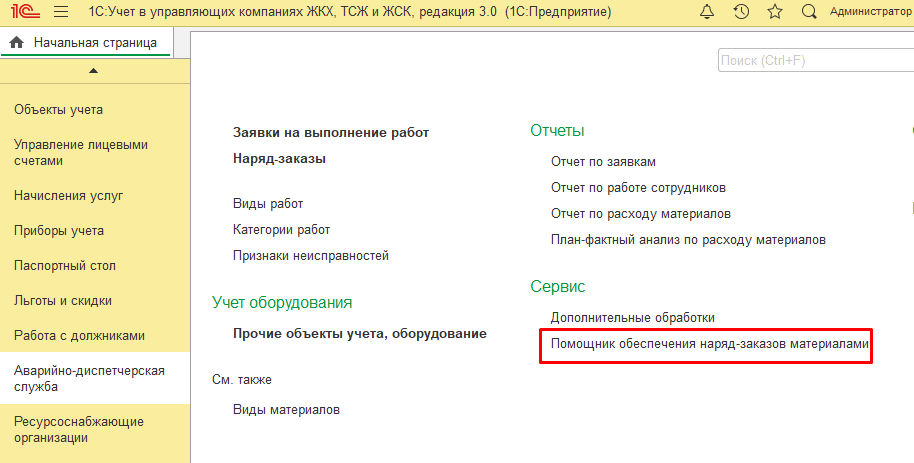
Task: Click the global search magnifier icon
Action: (x=808, y=12)
